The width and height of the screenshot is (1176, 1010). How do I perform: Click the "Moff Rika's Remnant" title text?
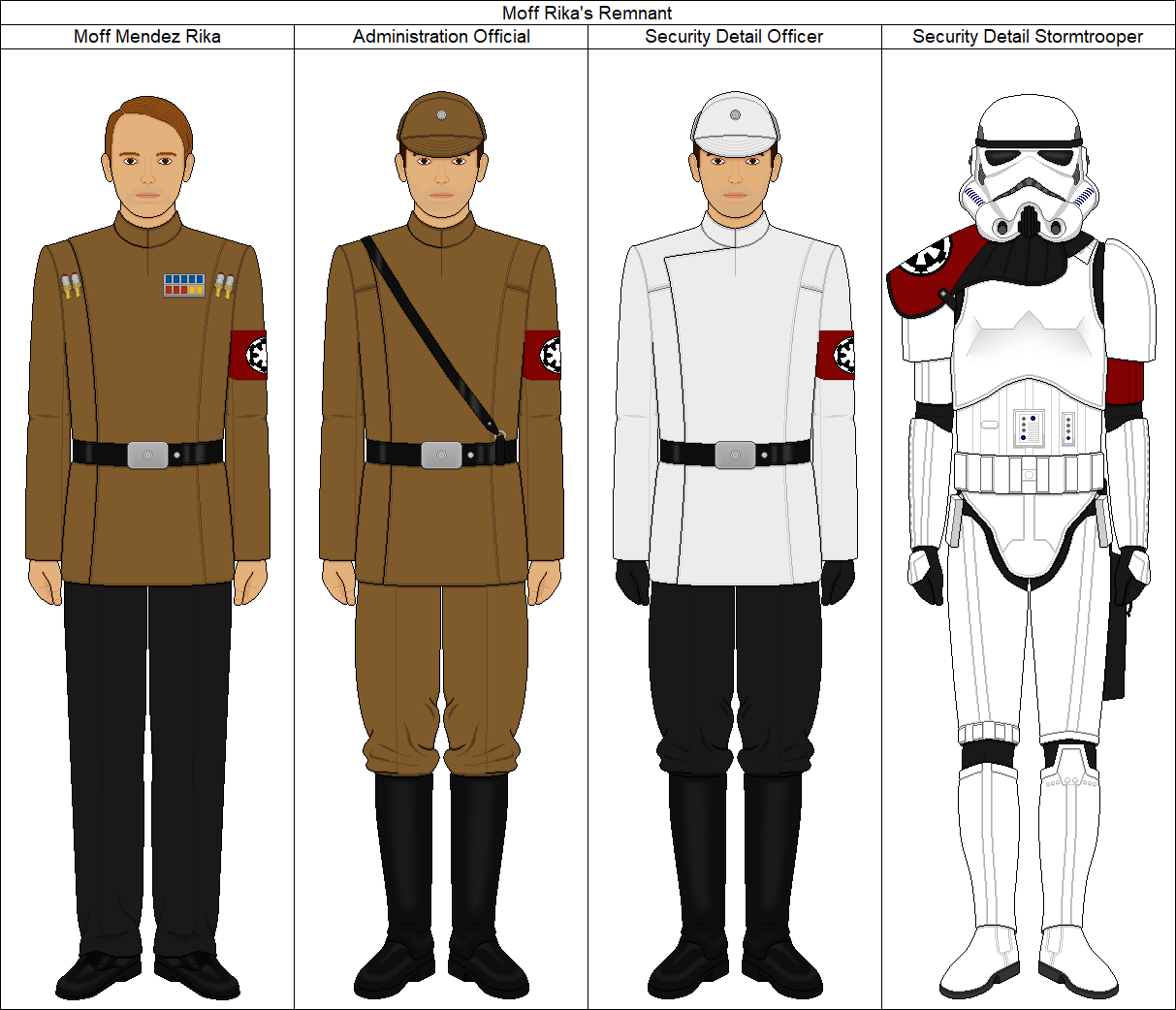(588, 13)
